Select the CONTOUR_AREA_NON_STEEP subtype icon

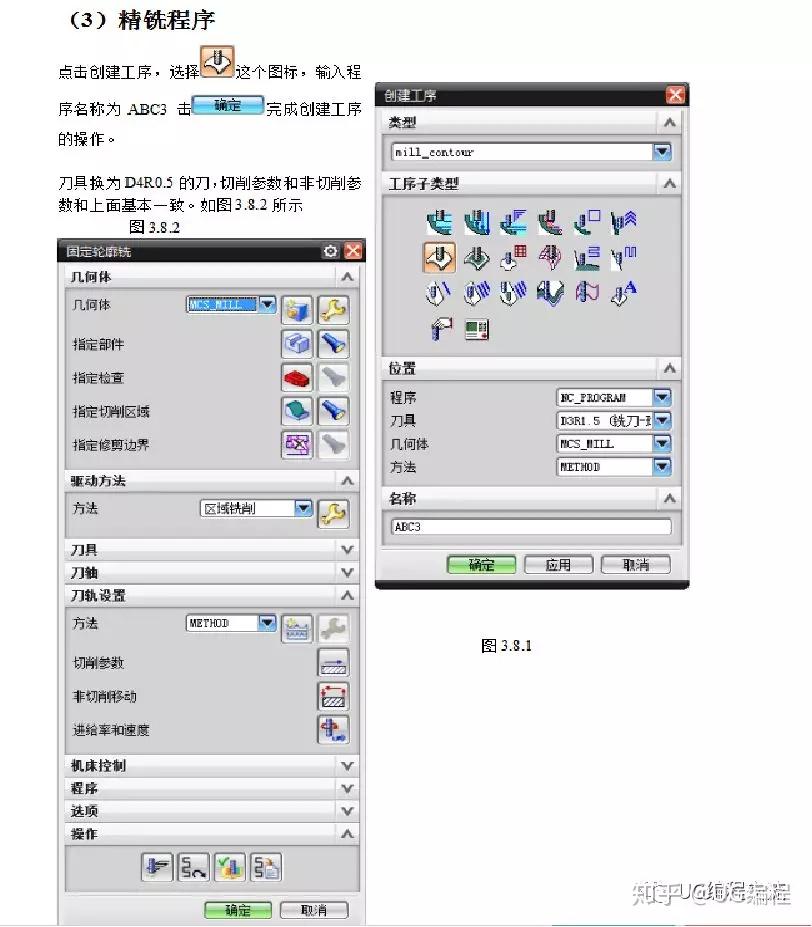tap(587, 257)
